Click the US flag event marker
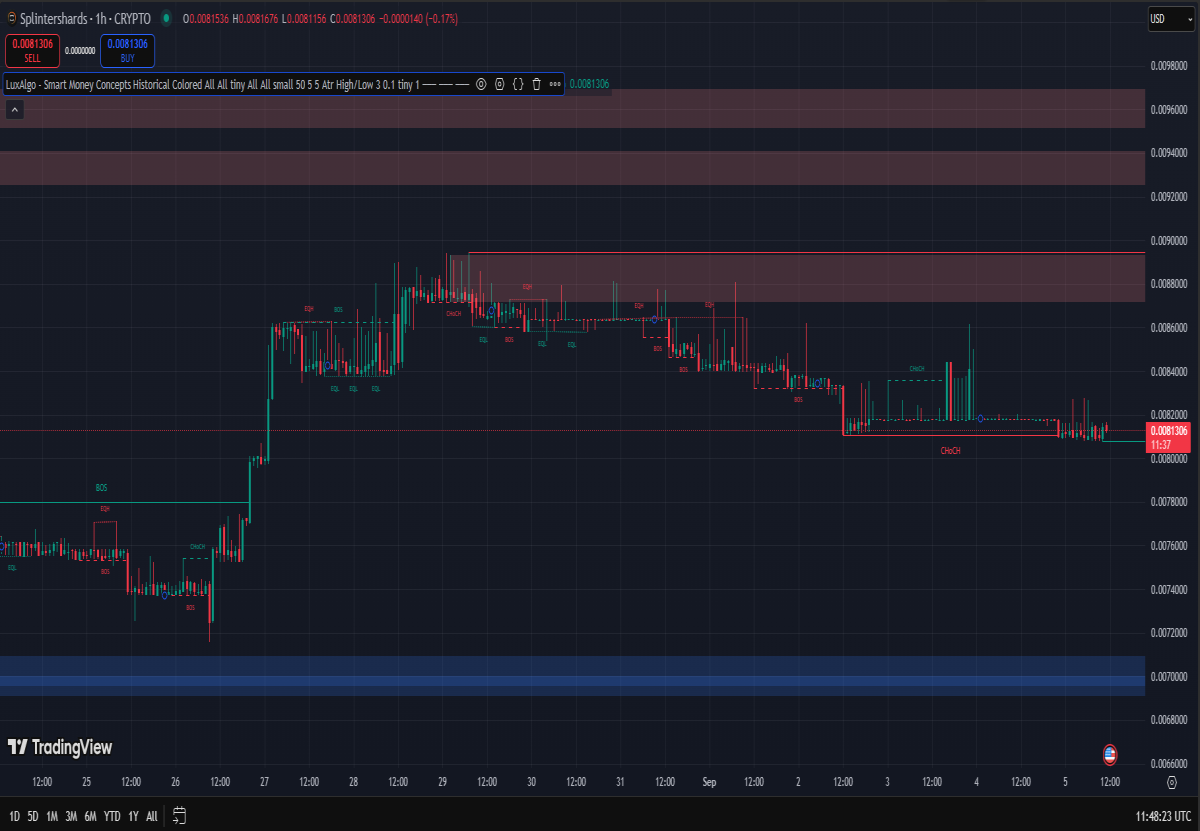 pos(1109,754)
